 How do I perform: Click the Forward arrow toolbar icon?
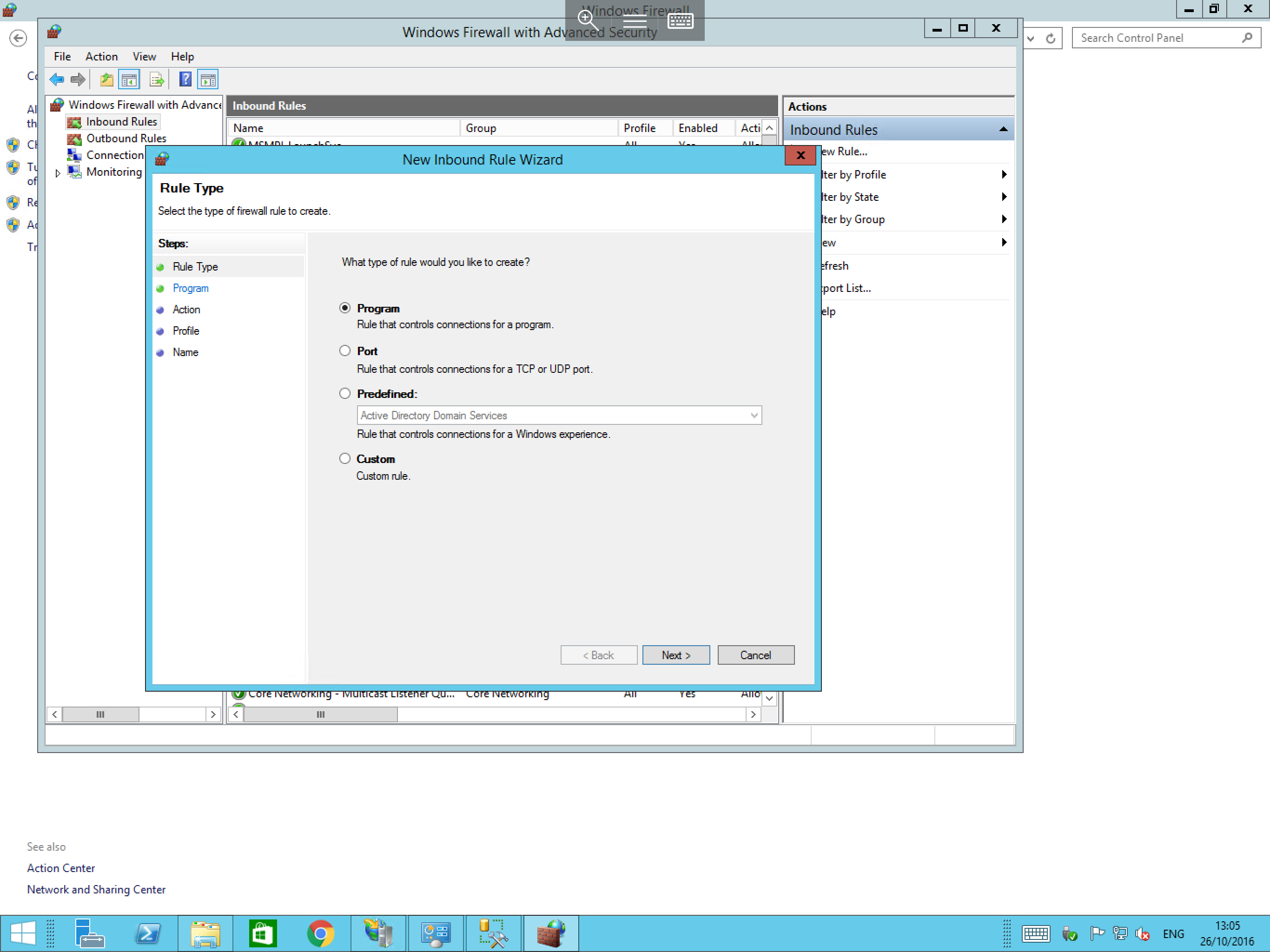(x=78, y=79)
